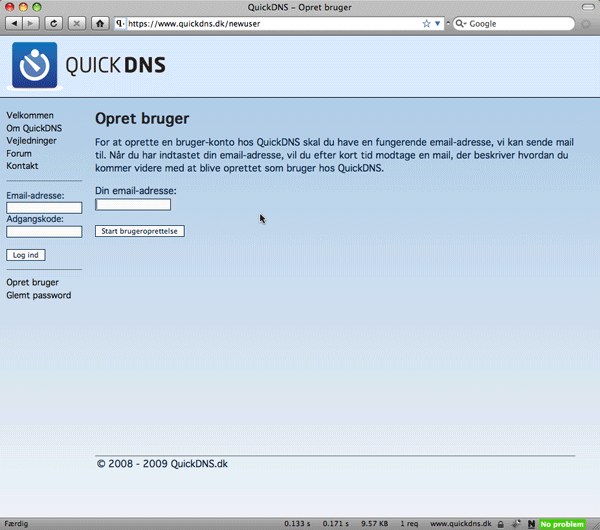600x530 pixels.
Task: Zoom the window with the green button
Action: coord(37,7)
